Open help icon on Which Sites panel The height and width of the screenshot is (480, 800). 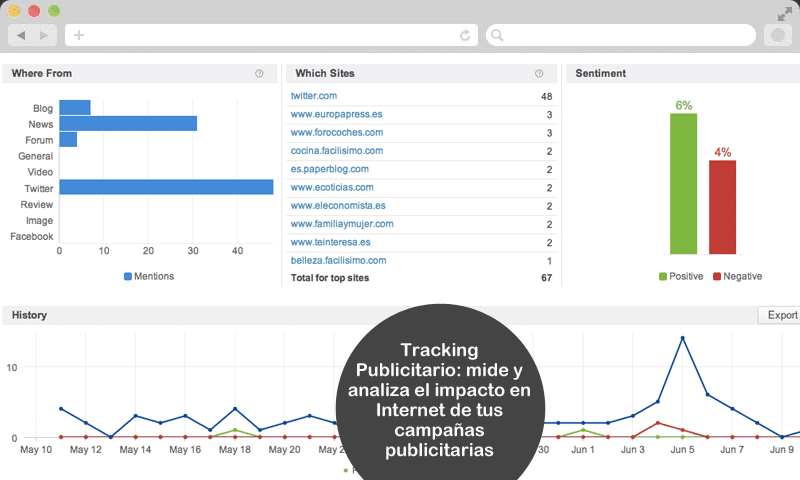[x=539, y=73]
